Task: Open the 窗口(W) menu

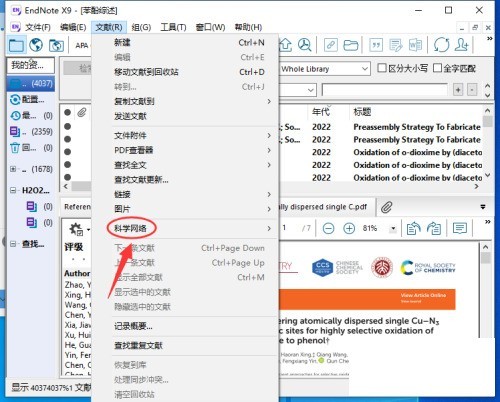Action: [210, 27]
